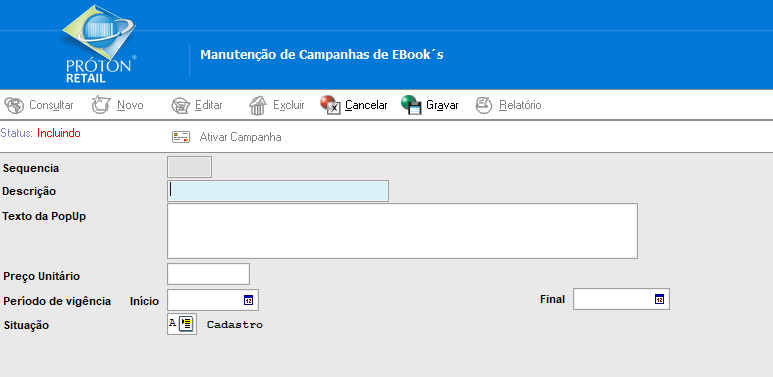Click the Novo toolbar icon
Viewport: 773px width, 377px height.
[x=101, y=105]
